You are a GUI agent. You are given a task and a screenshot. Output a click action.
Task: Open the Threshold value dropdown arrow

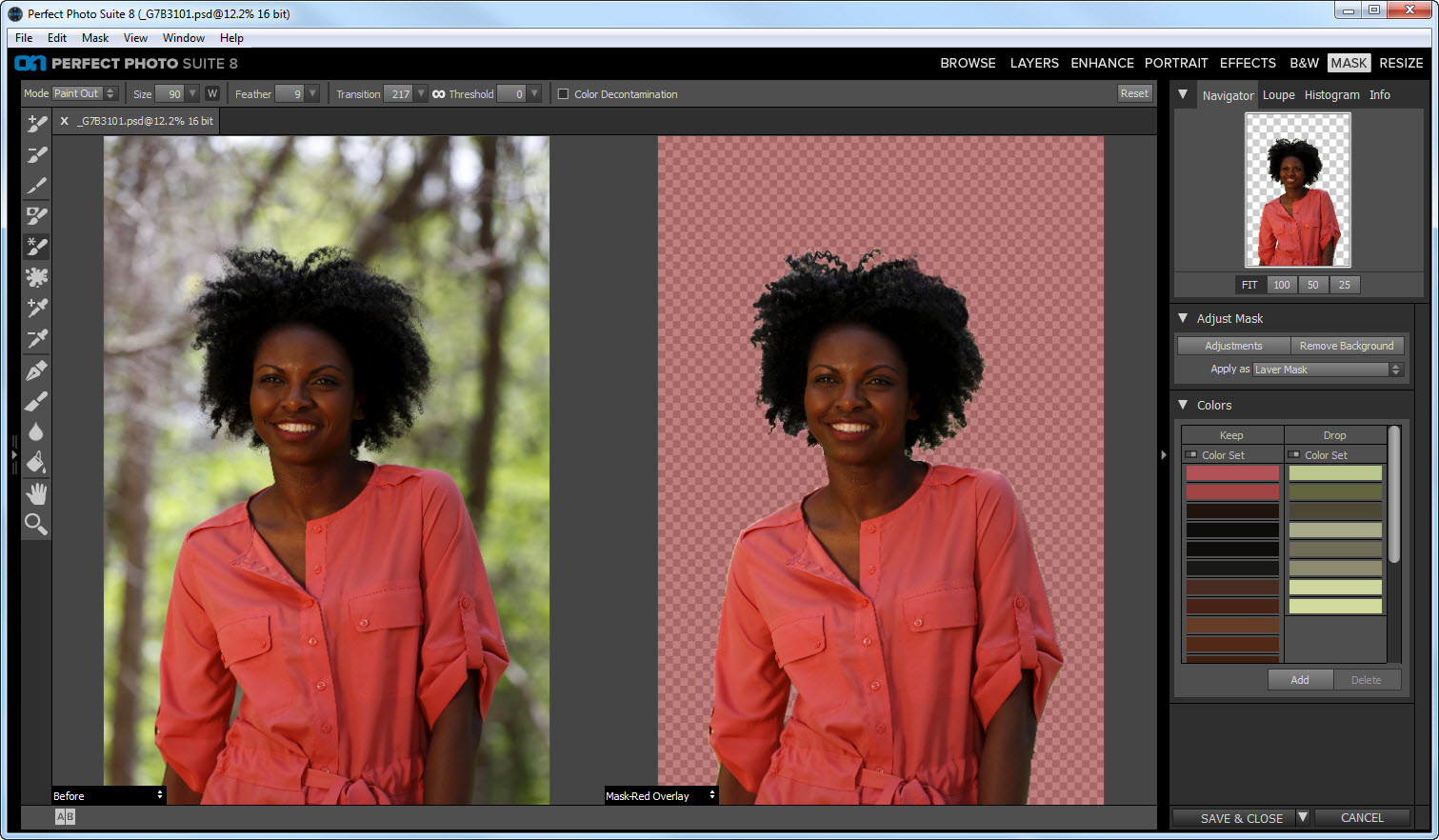[x=534, y=93]
